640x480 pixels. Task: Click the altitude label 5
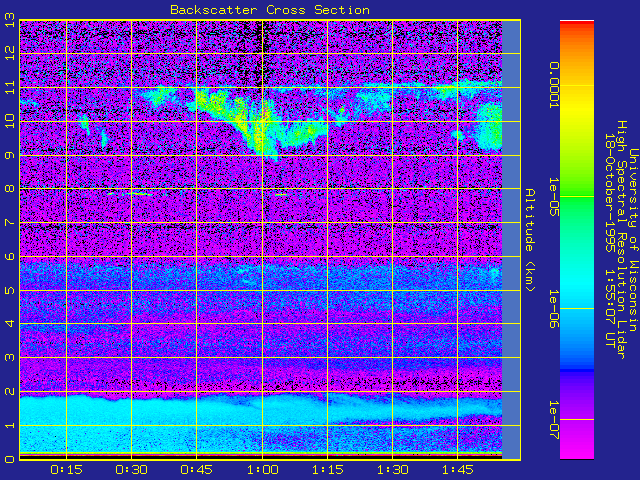9,290
